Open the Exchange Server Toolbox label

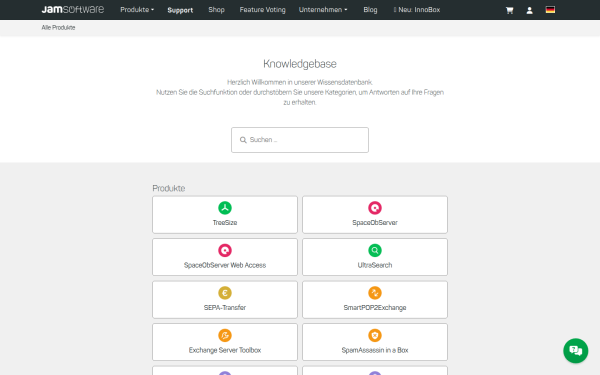[x=225, y=350]
